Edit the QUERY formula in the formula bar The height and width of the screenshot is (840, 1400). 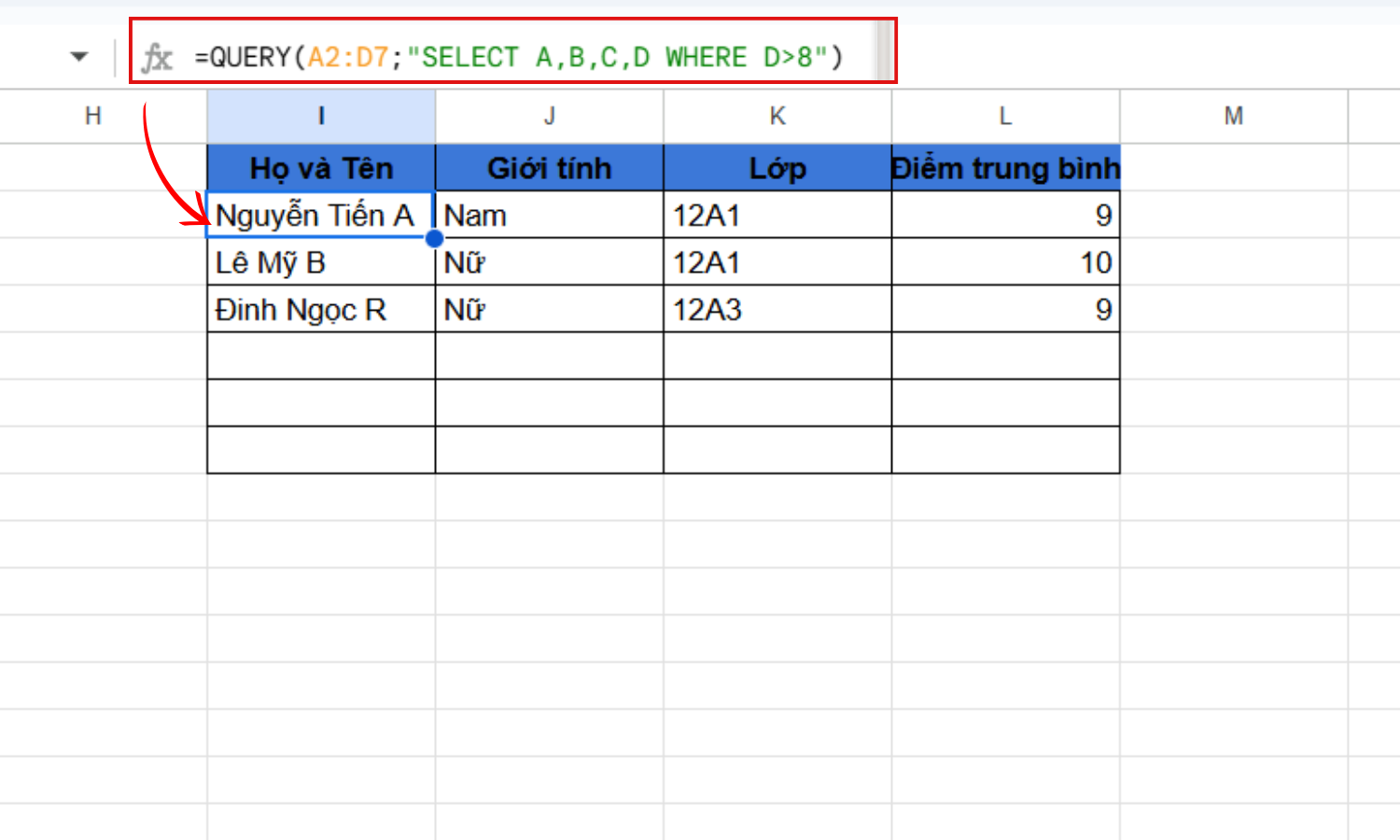(x=519, y=58)
